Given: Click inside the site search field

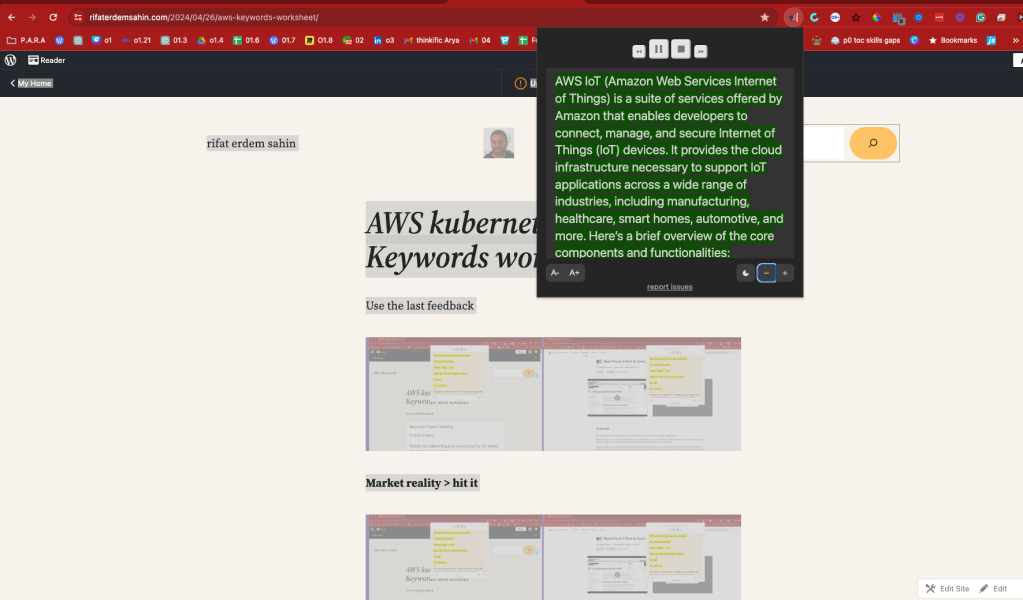Looking at the screenshot, I should click(x=824, y=143).
